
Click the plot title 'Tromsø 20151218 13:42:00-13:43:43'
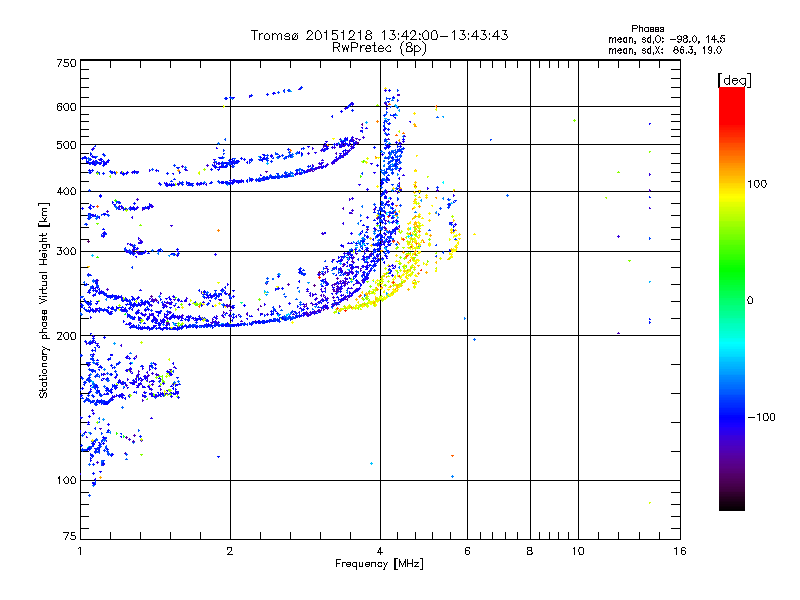click(x=379, y=35)
